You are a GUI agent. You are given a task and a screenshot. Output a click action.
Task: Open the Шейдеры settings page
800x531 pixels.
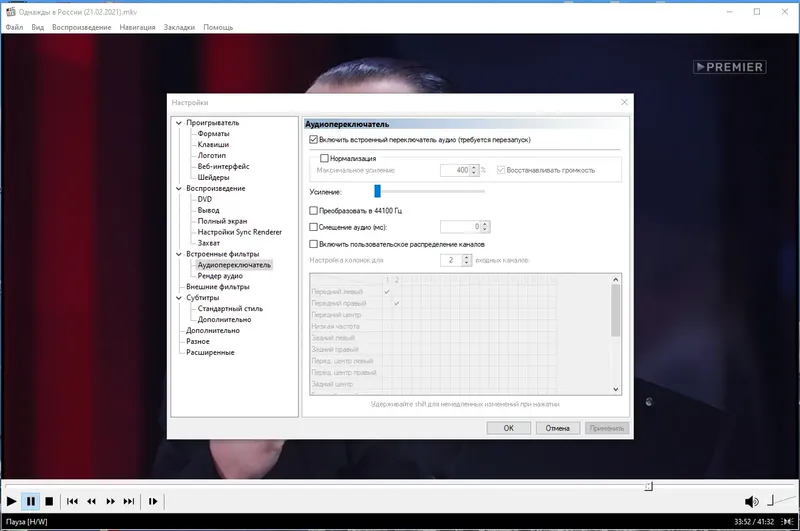click(x=213, y=177)
